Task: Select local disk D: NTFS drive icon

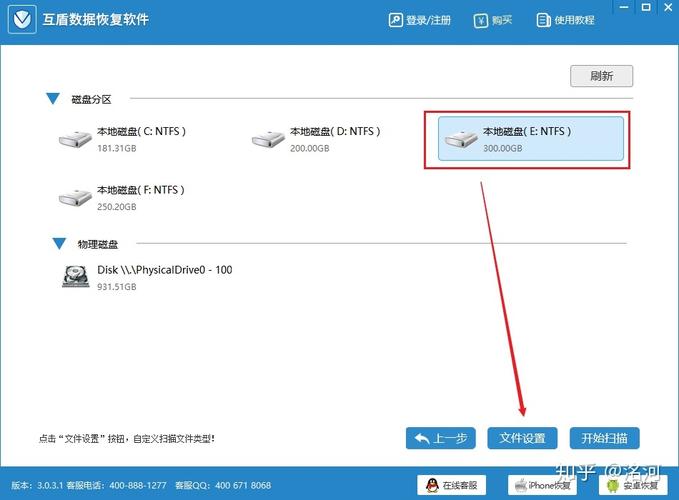Action: (x=268, y=140)
